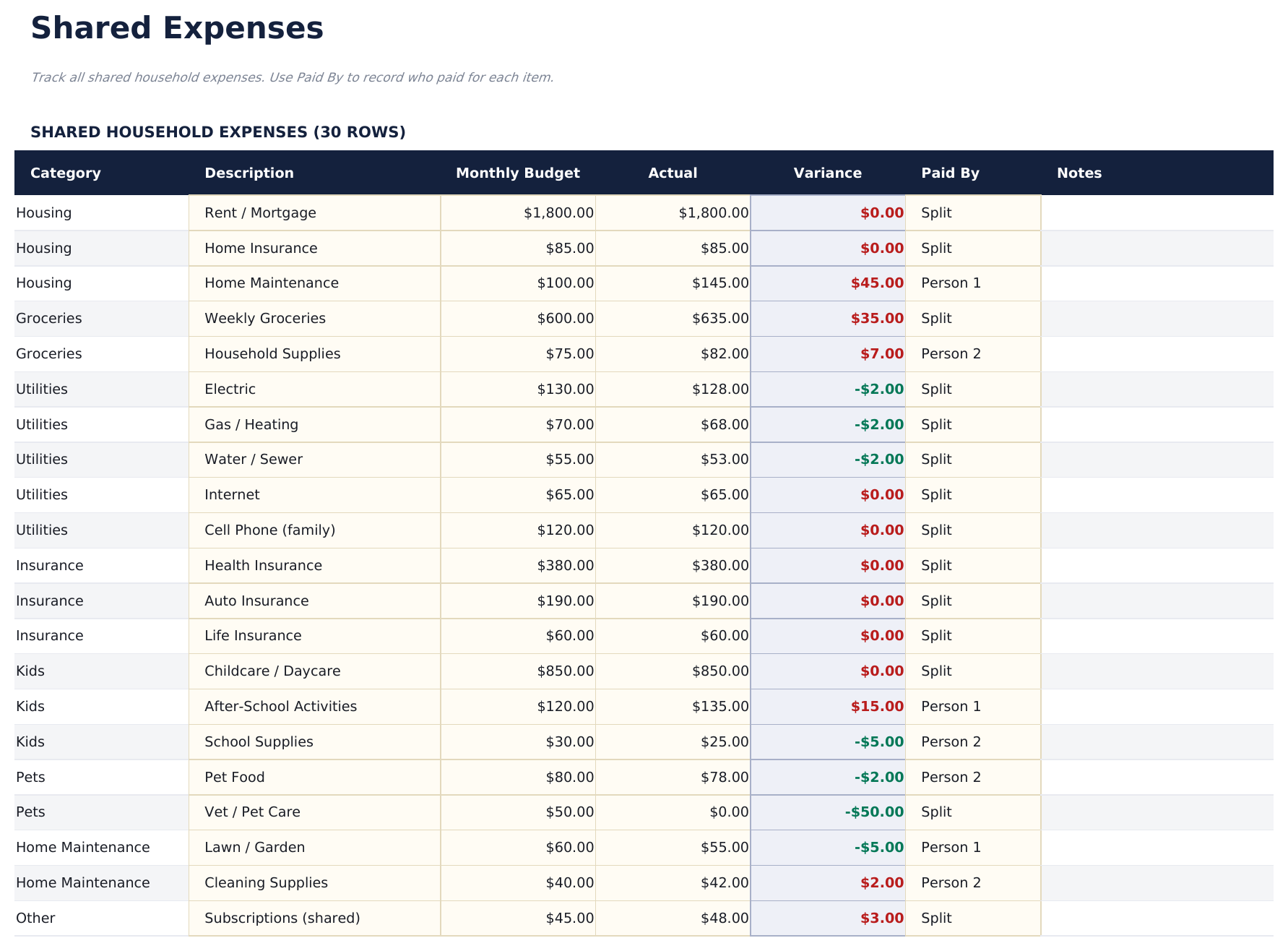Viewport: 1288px width, 951px height.
Task: Click the Paid By column header
Action: click(x=950, y=173)
